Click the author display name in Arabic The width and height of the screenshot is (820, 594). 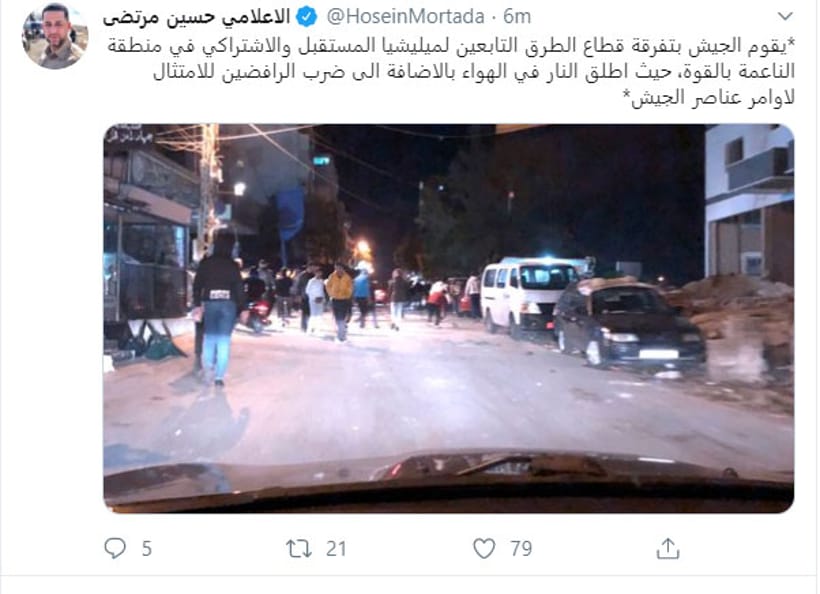coord(197,18)
